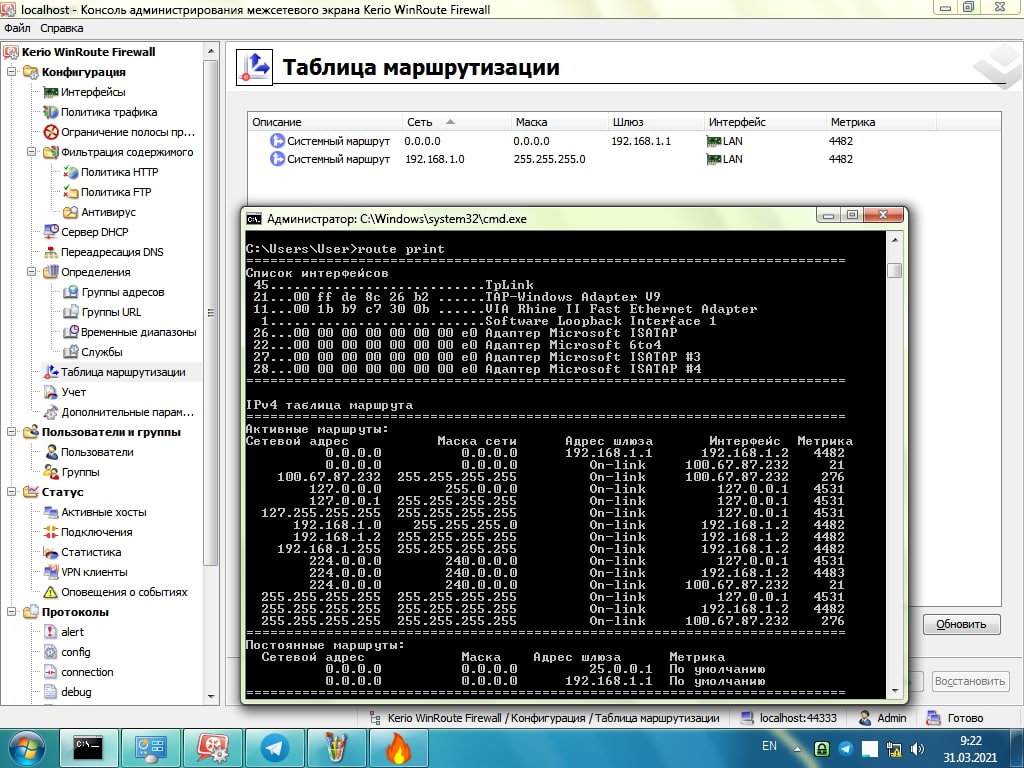Sort by Метрика column header
Viewport: 1024px width, 768px height.
[881, 122]
